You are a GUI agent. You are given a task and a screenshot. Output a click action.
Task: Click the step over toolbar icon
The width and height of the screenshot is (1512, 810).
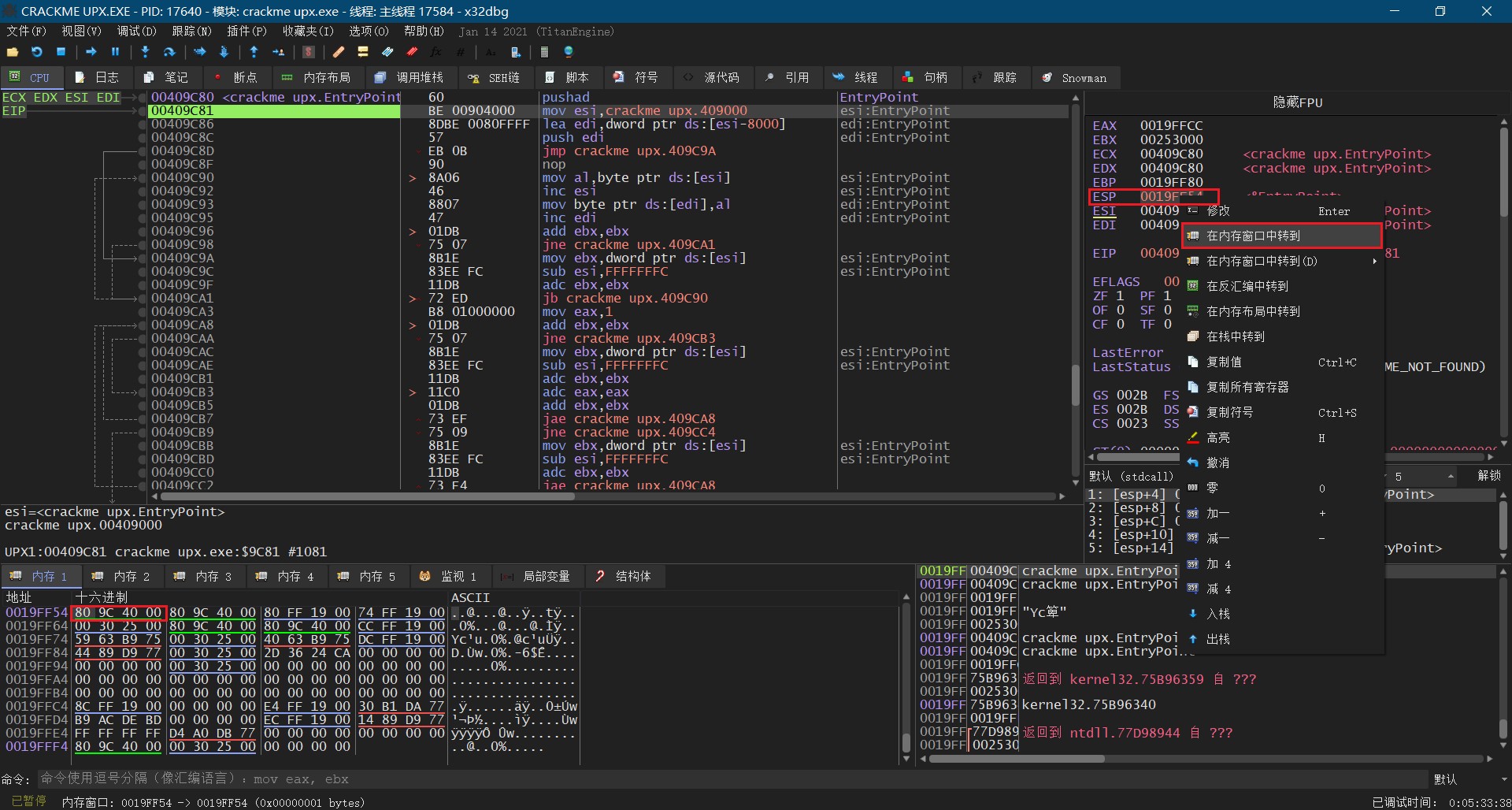(169, 52)
